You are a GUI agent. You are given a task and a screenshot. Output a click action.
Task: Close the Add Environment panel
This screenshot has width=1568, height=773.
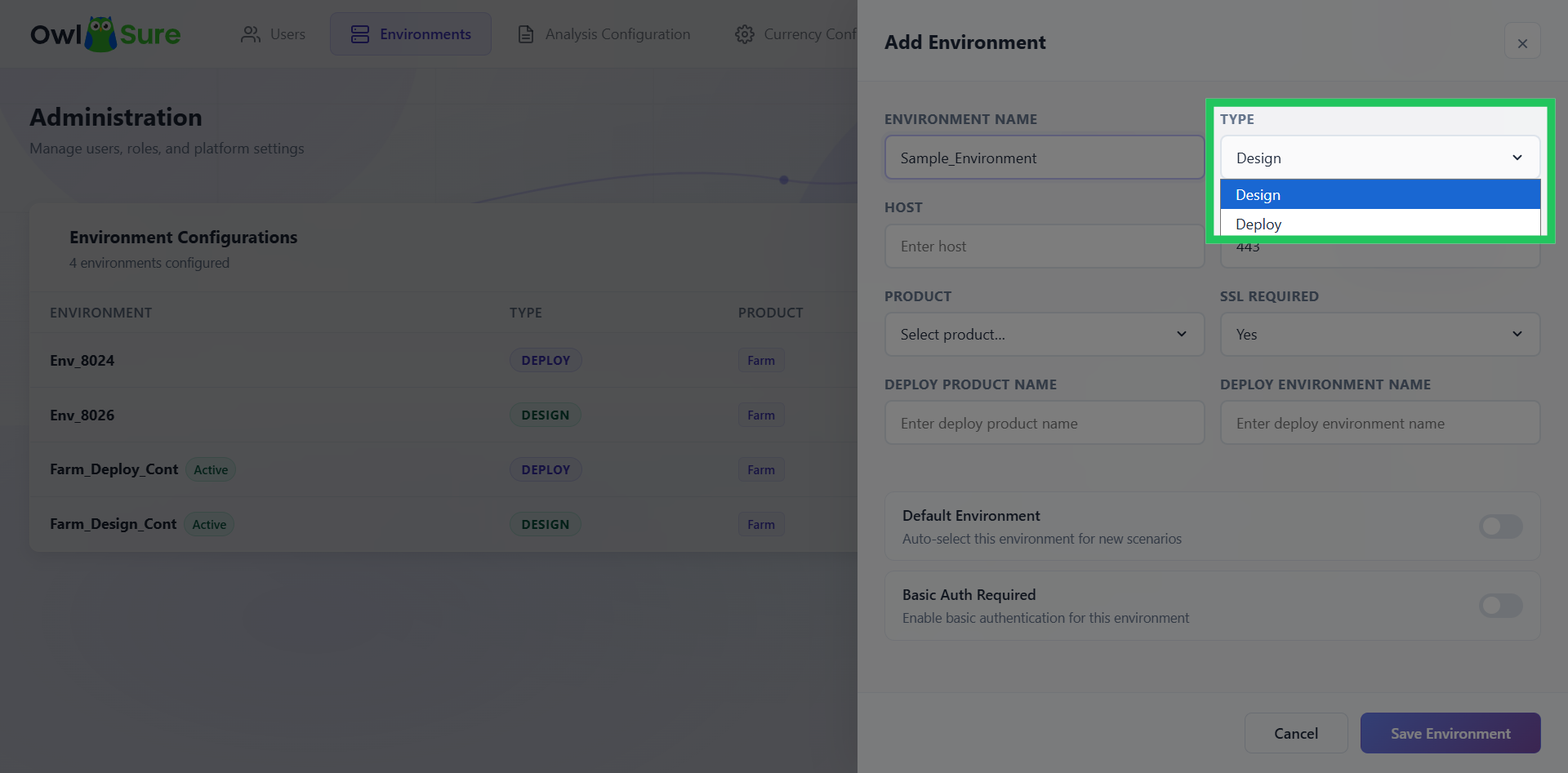point(1522,42)
